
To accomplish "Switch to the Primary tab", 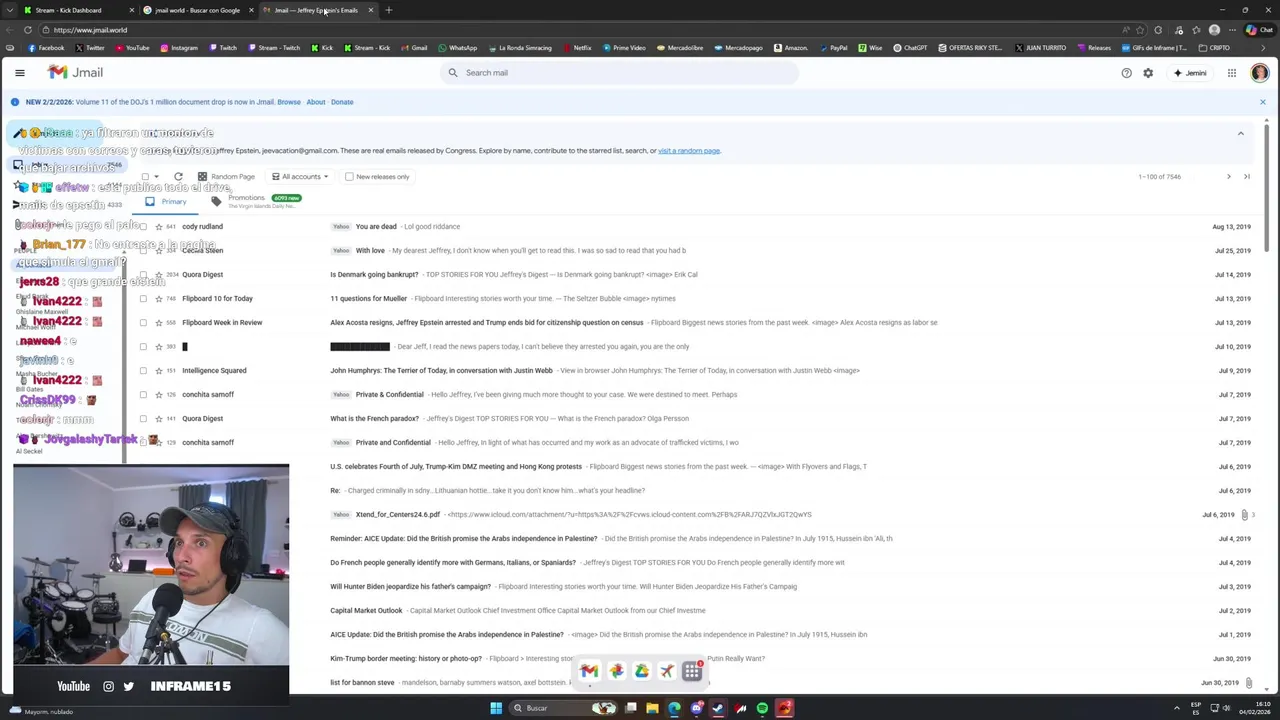I will coord(167,202).
